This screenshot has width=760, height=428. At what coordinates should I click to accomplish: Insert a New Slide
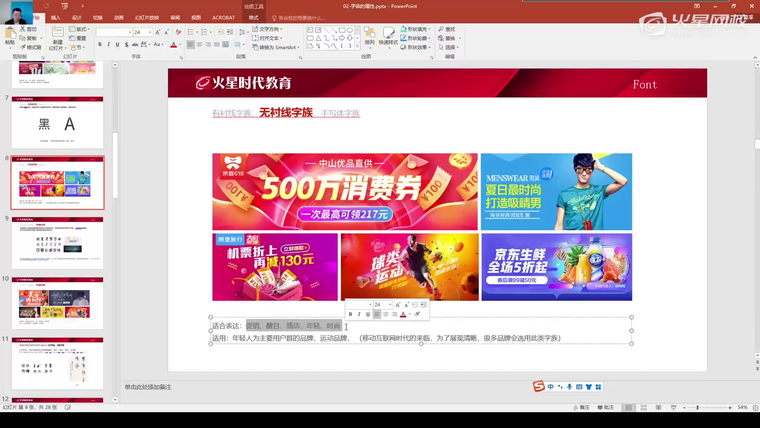click(56, 36)
